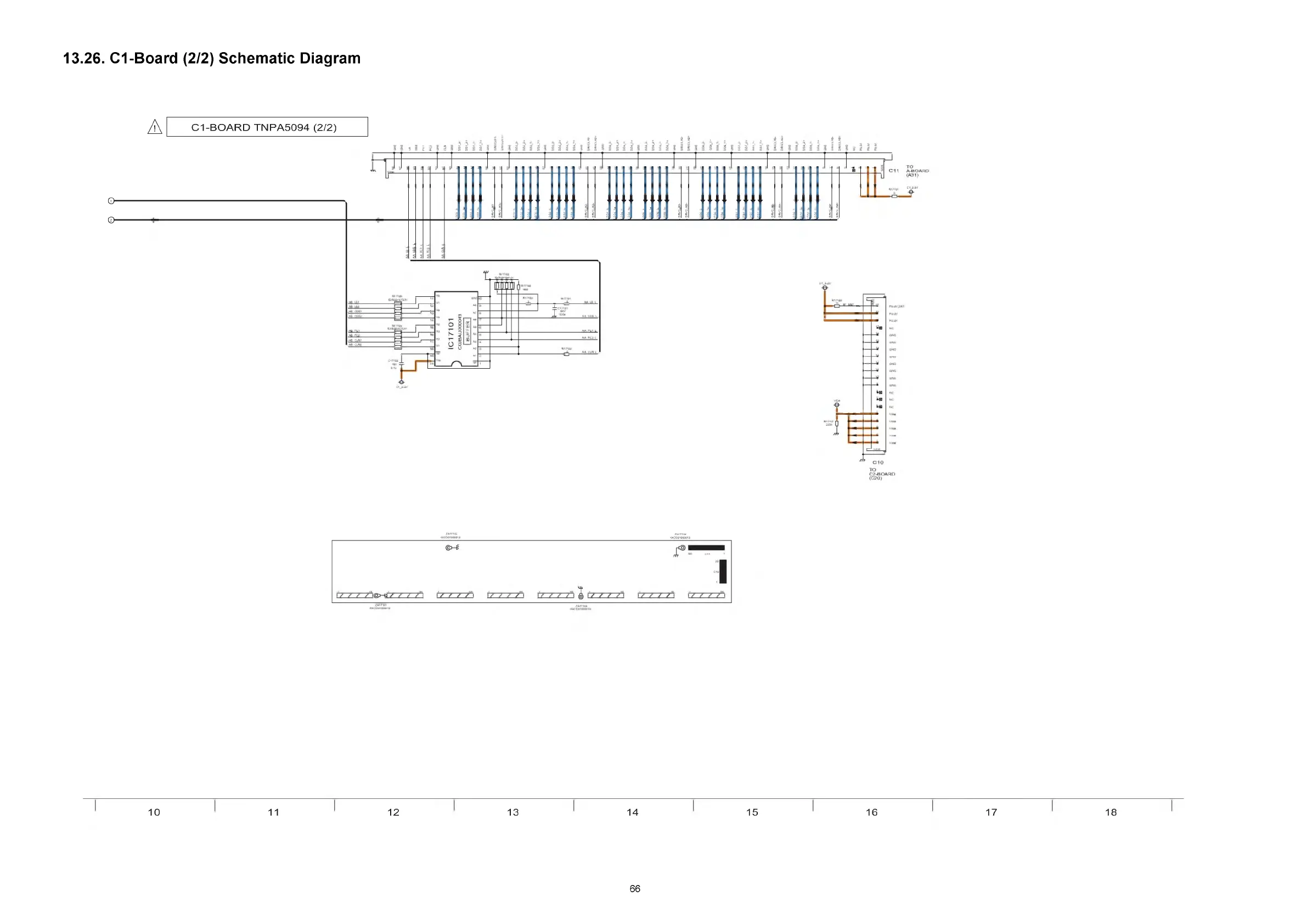Click the ZA17104 grounded terminal symbol
The height and width of the screenshot is (924, 1307).
[x=681, y=548]
